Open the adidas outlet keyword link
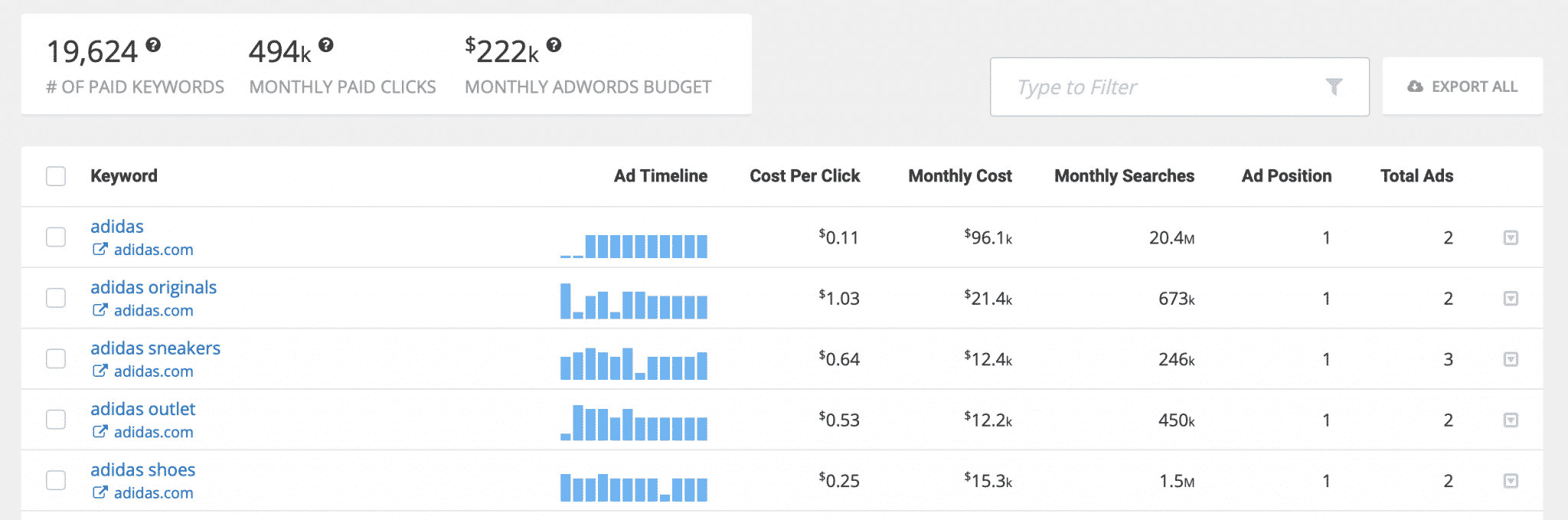 pos(143,409)
